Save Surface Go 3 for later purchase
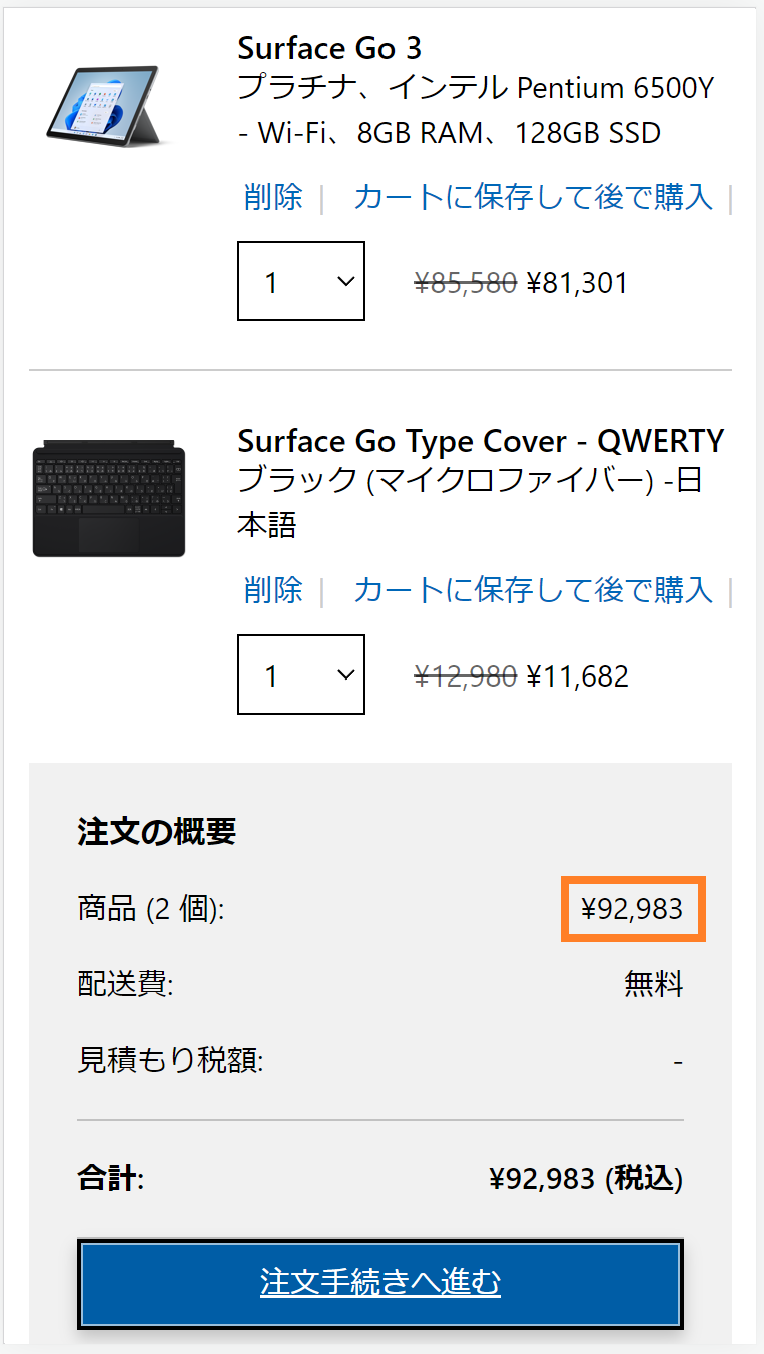The width and height of the screenshot is (764, 1354). 533,197
